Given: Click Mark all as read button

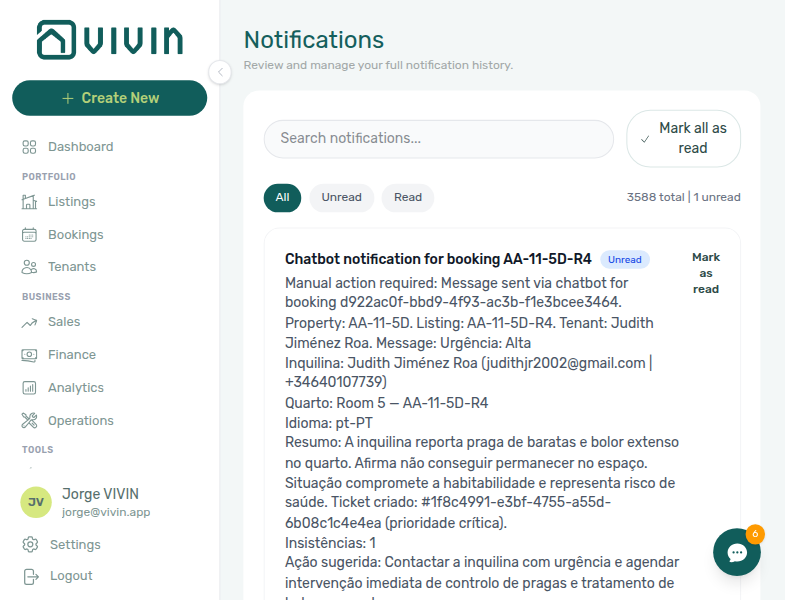Looking at the screenshot, I should tap(683, 139).
